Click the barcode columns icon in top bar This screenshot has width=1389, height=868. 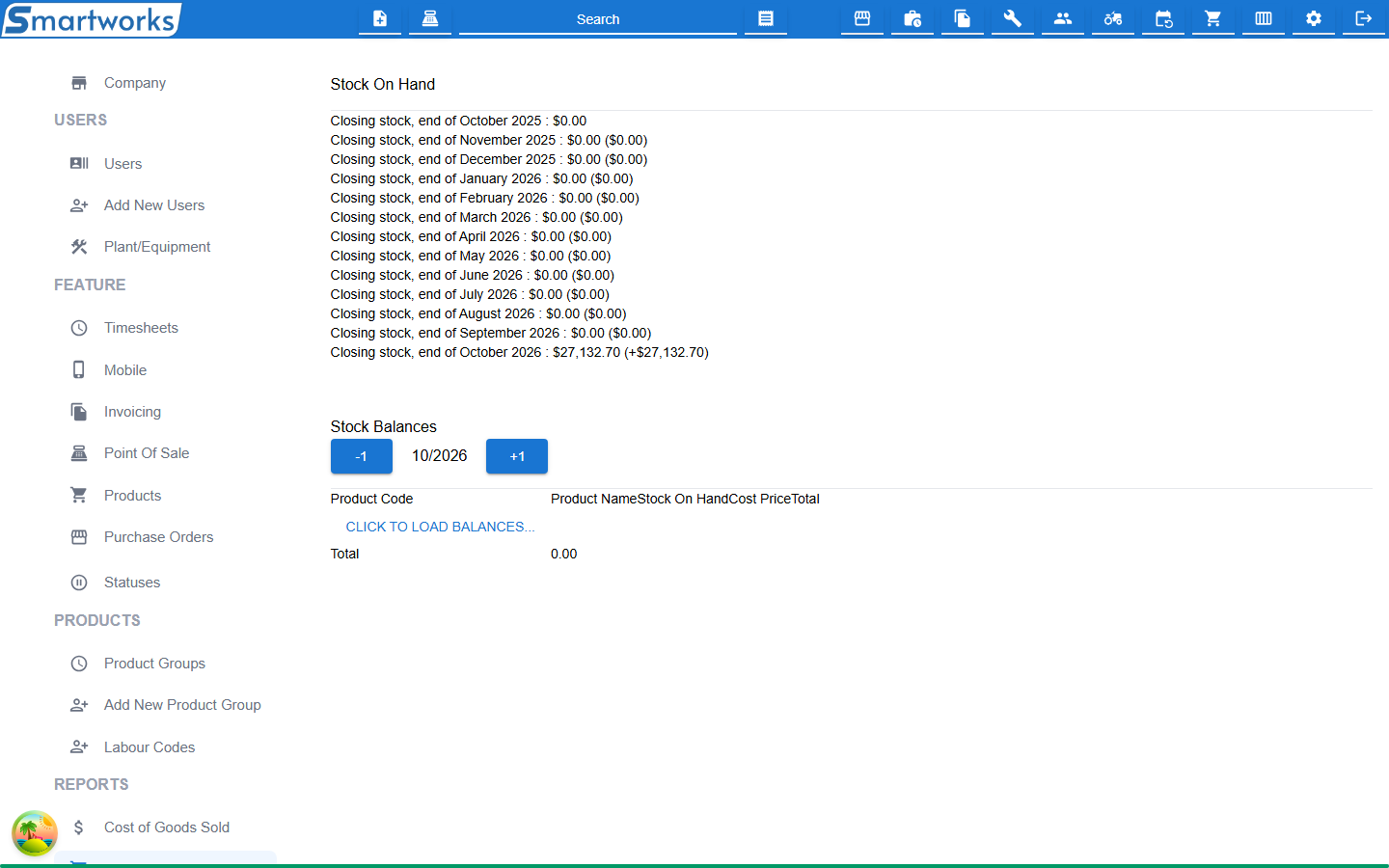pos(1264,18)
